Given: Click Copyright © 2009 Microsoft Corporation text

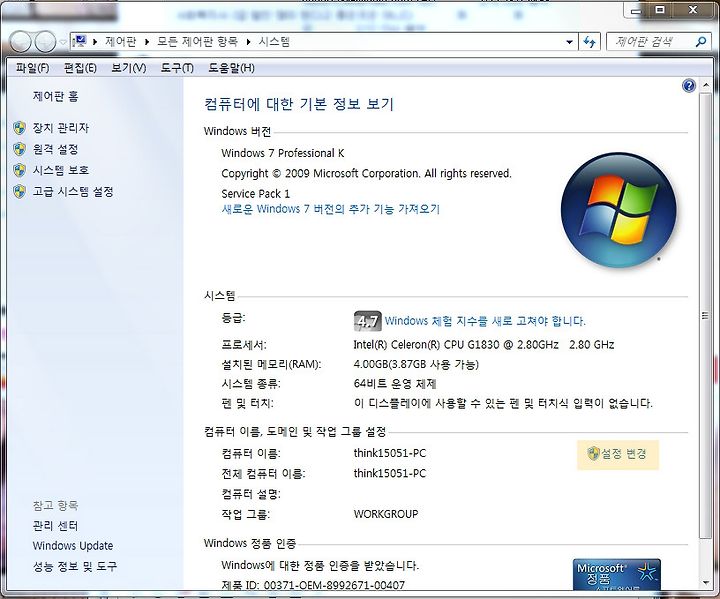Looking at the screenshot, I should point(366,173).
